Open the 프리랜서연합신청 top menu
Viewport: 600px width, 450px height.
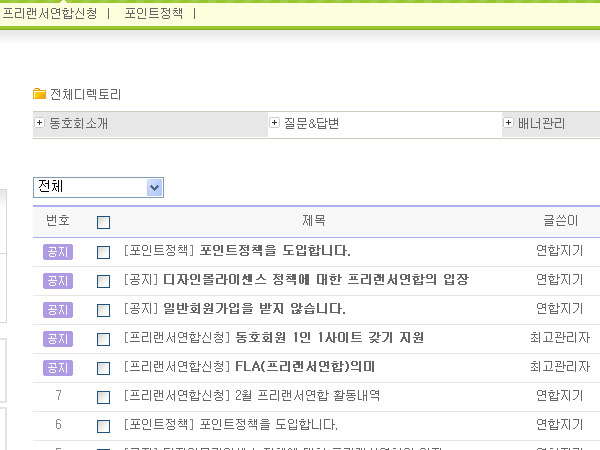coord(50,14)
